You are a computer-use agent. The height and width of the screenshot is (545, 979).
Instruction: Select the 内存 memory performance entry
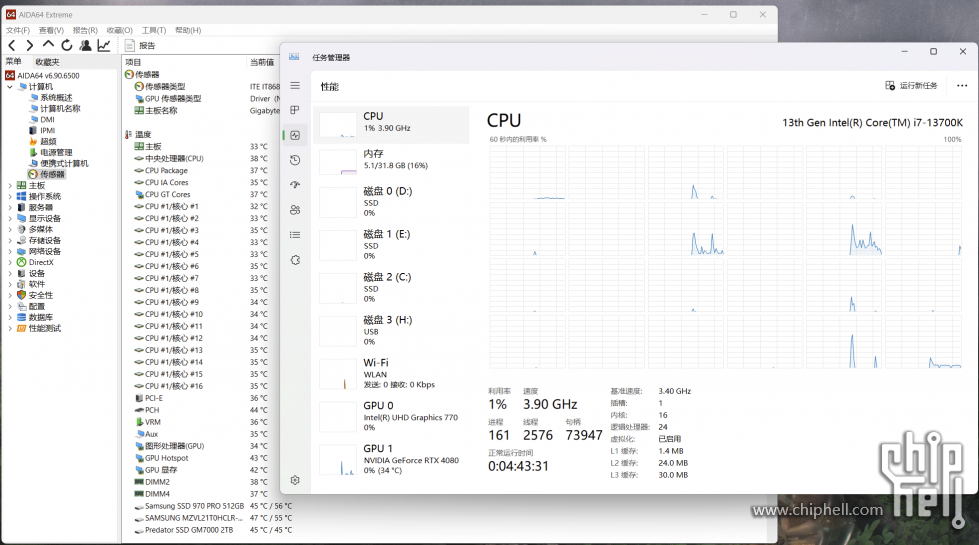[391, 162]
